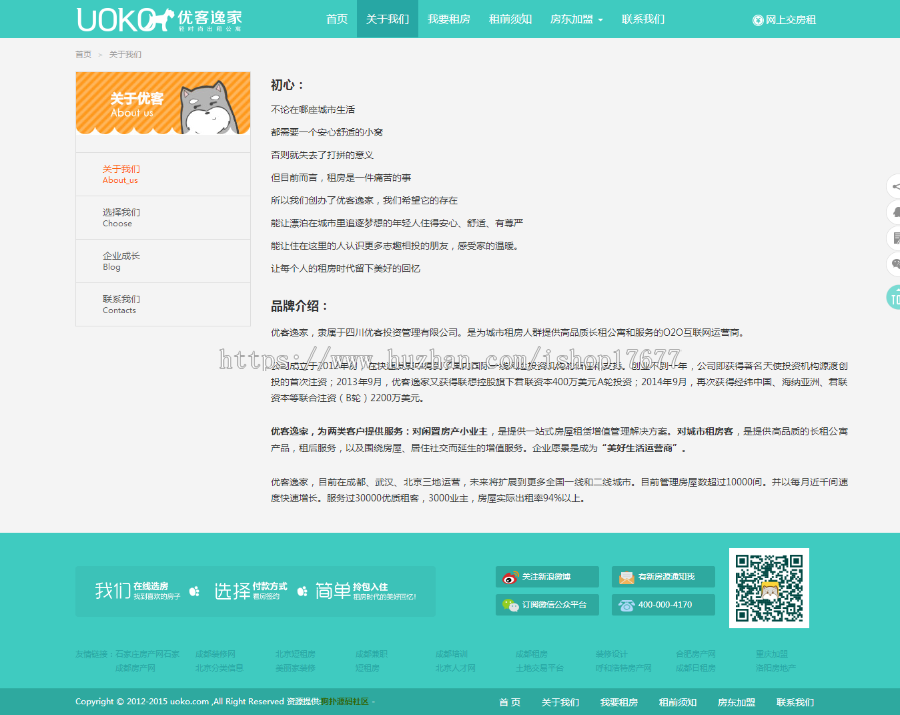The image size is (900, 715).
Task: Open 成都装修网 friend link
Action: tap(215, 654)
